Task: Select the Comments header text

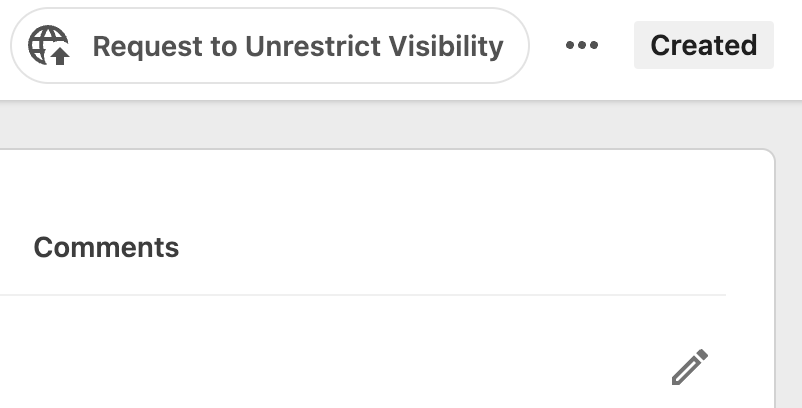Action: point(106,248)
